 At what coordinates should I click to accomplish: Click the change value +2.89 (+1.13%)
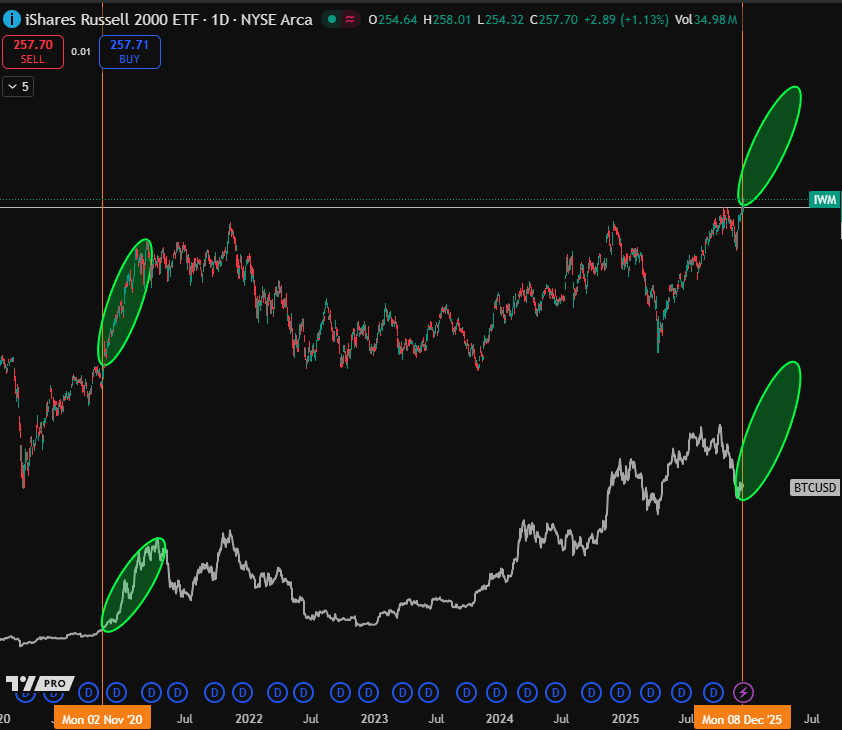[x=626, y=20]
